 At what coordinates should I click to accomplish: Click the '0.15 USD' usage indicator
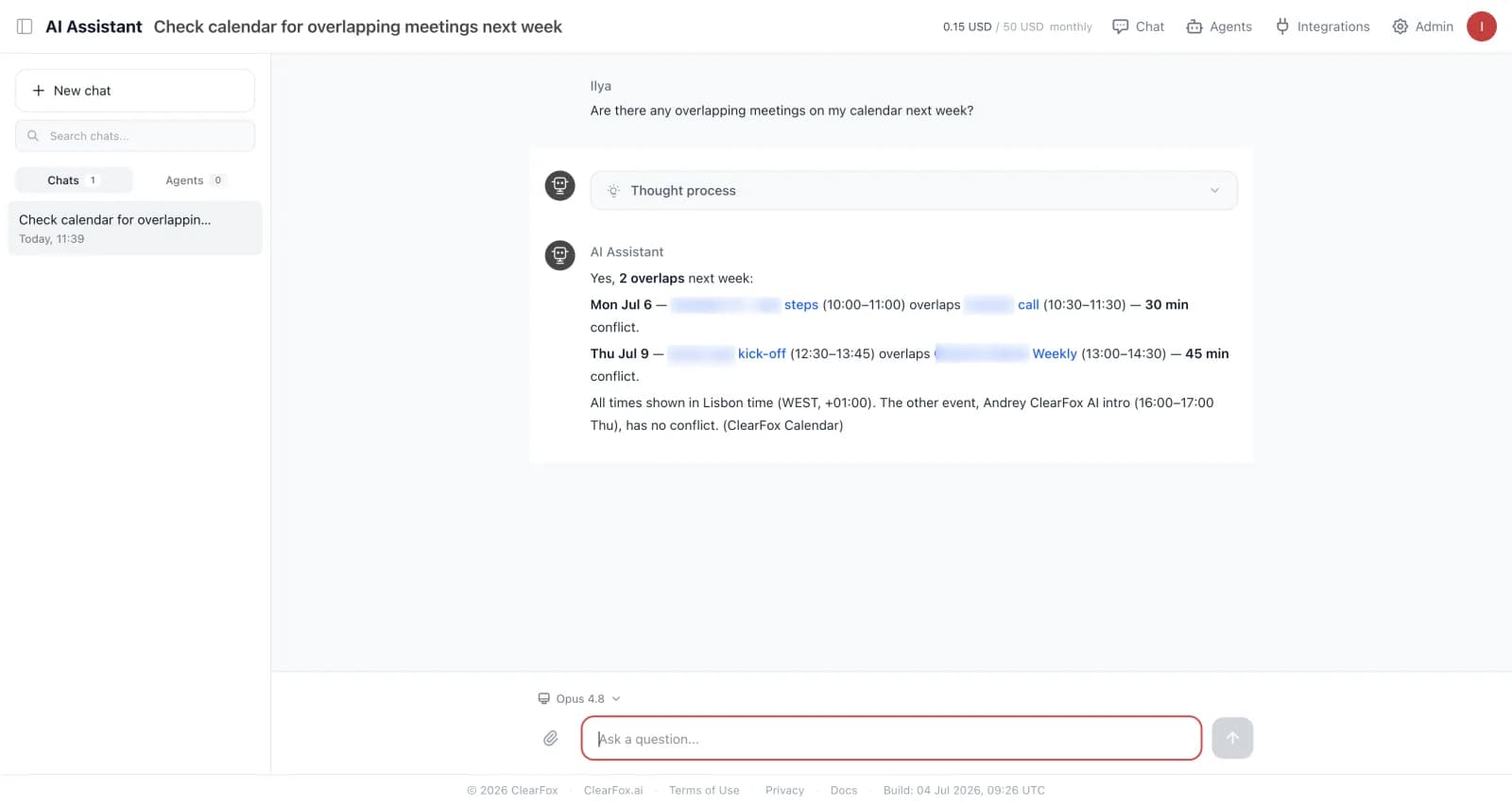click(967, 26)
